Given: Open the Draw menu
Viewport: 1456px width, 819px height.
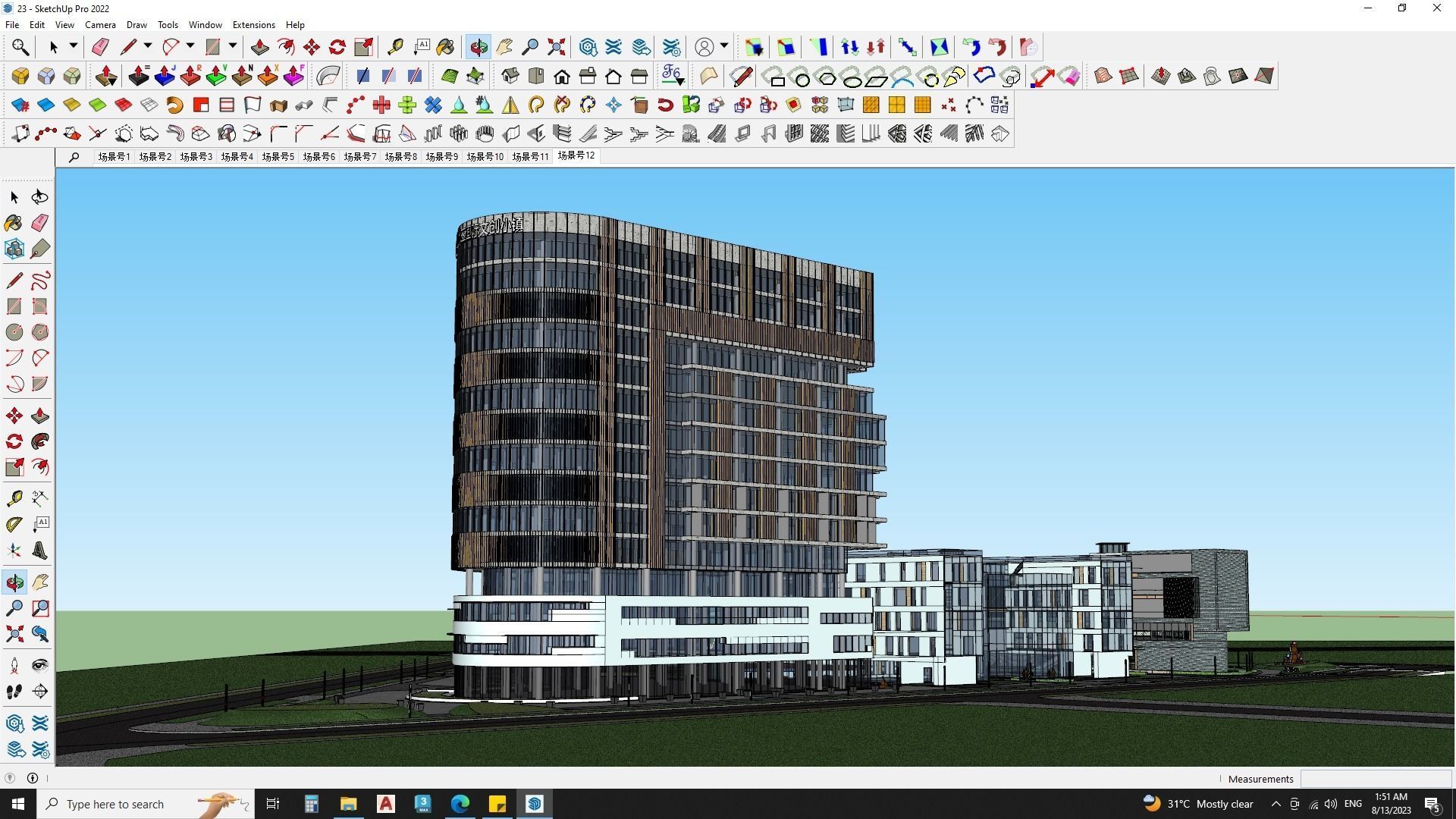Looking at the screenshot, I should click(136, 25).
